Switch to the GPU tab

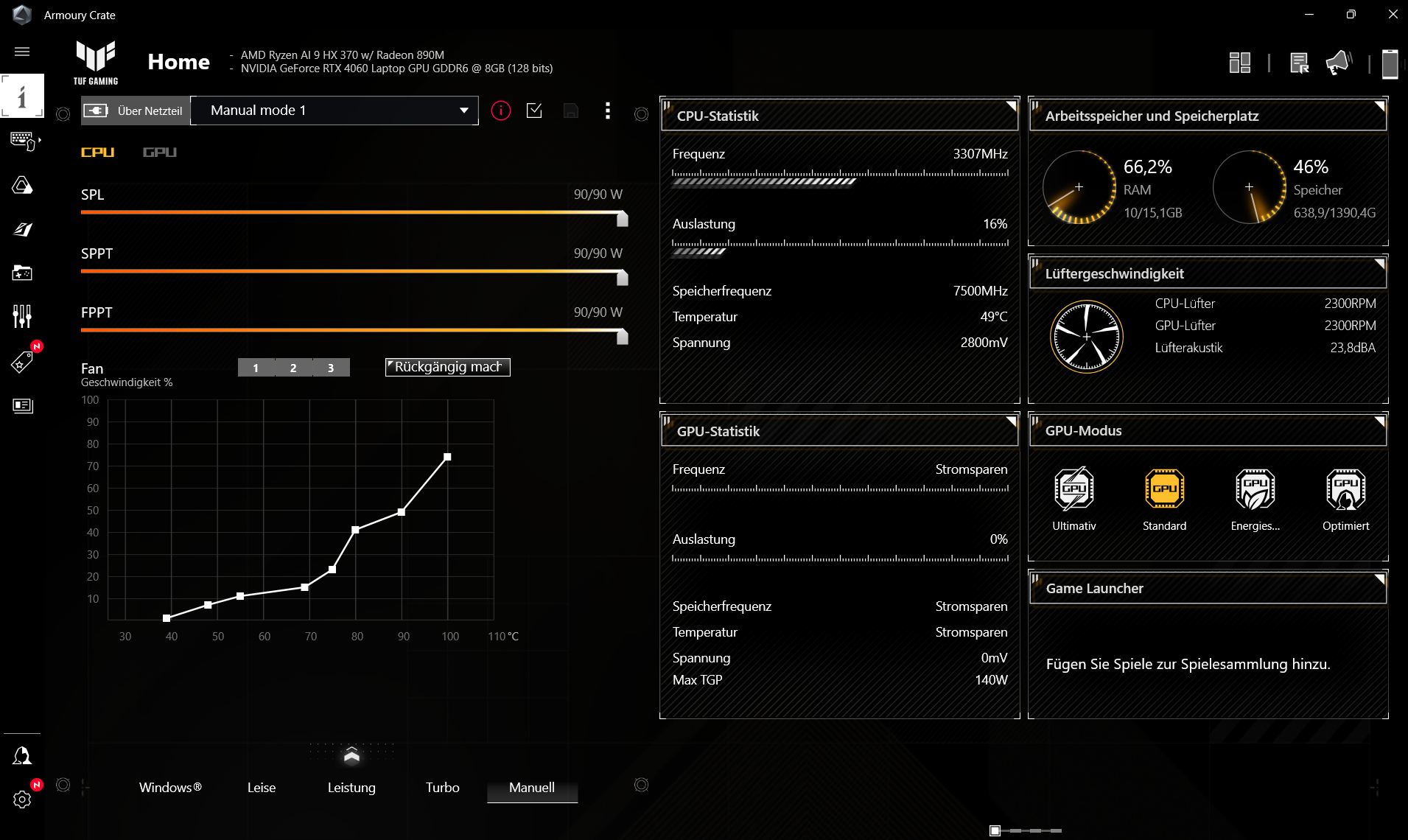point(160,153)
